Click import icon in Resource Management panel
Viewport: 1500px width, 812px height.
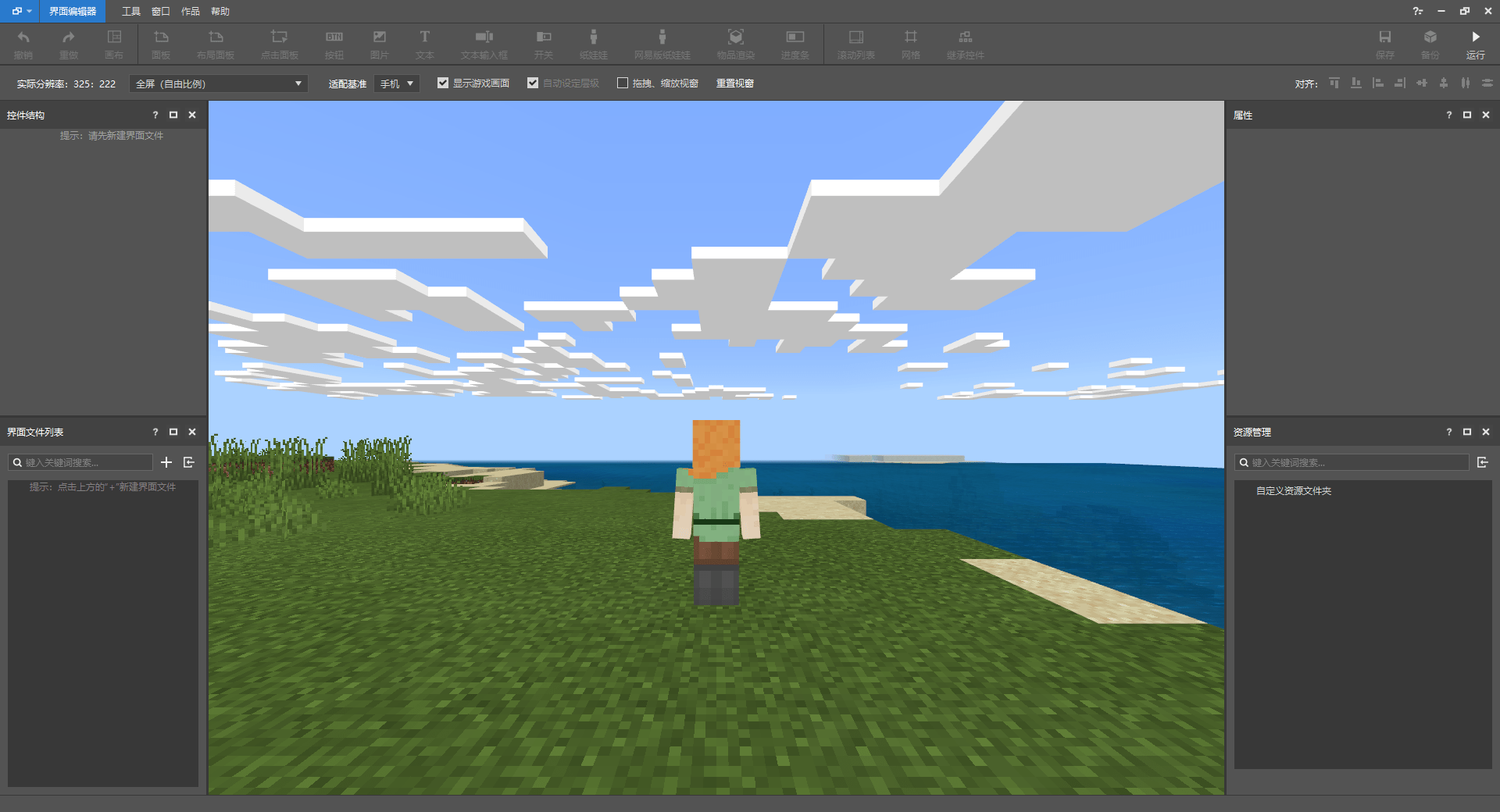point(1483,462)
